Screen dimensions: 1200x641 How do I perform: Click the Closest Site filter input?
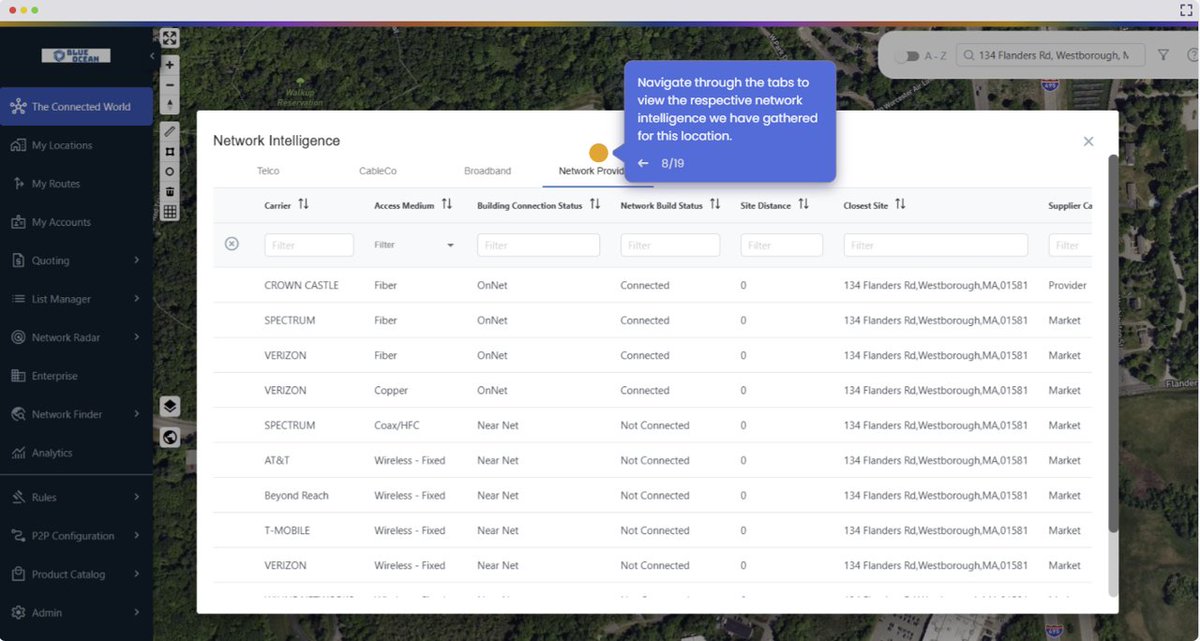[936, 245]
